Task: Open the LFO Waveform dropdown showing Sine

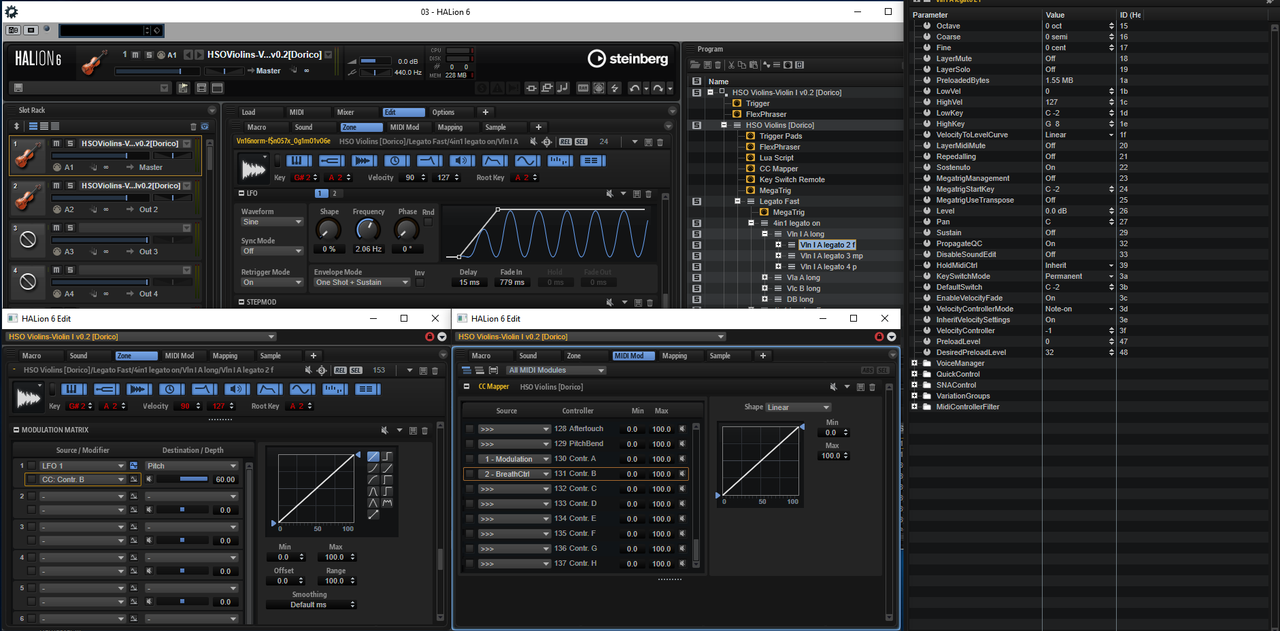Action: click(272, 222)
